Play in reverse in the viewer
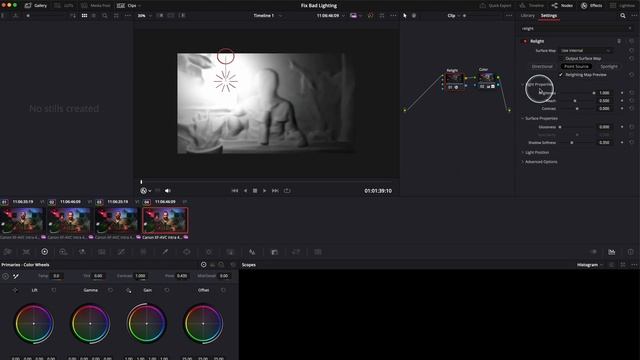The width and height of the screenshot is (640, 360). point(245,191)
